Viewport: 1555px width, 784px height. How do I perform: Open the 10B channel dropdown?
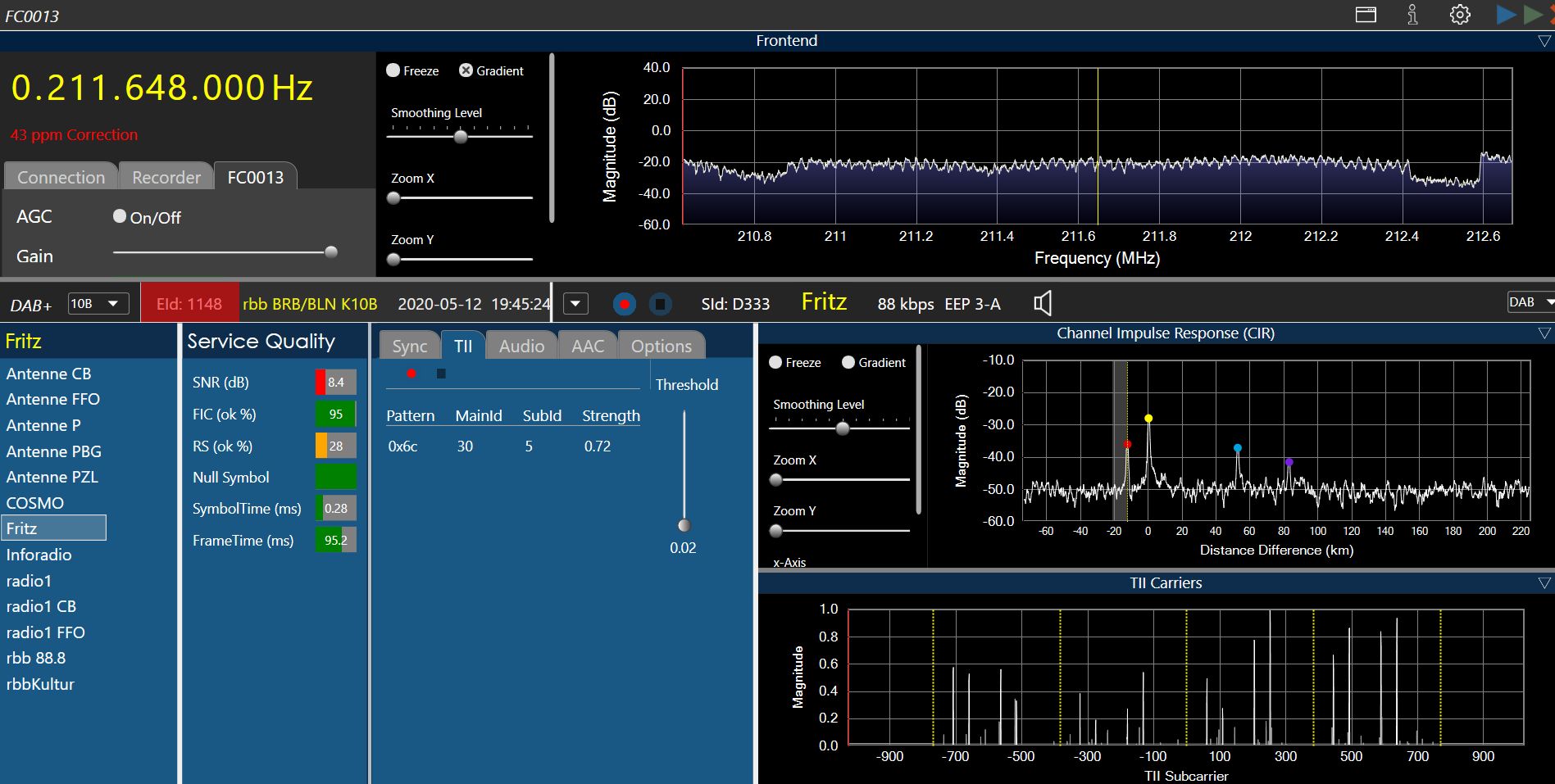point(98,304)
